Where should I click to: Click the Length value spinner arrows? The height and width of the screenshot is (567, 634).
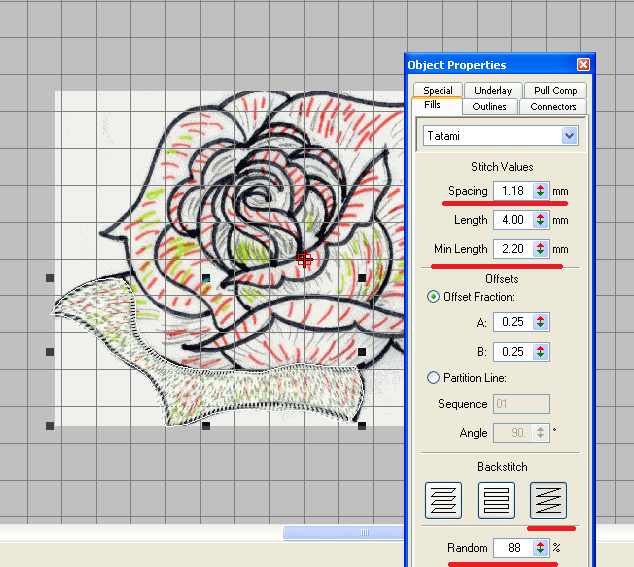pyautogui.click(x=540, y=220)
